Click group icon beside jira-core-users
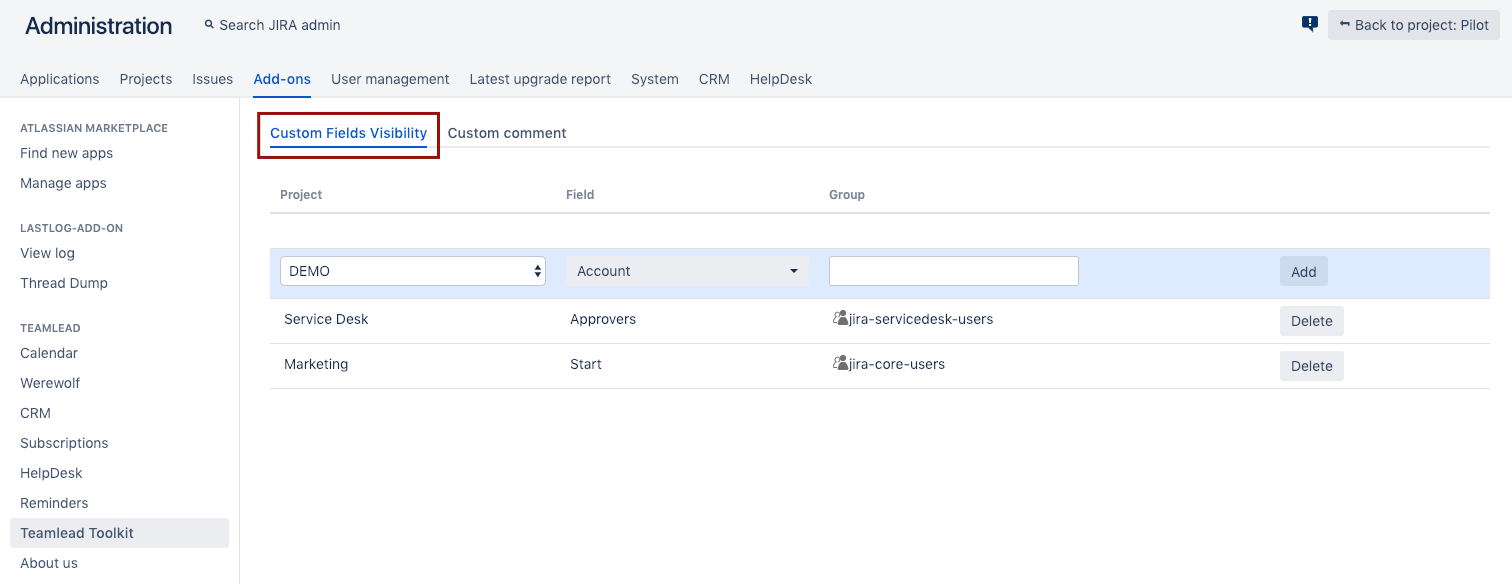 [840, 364]
